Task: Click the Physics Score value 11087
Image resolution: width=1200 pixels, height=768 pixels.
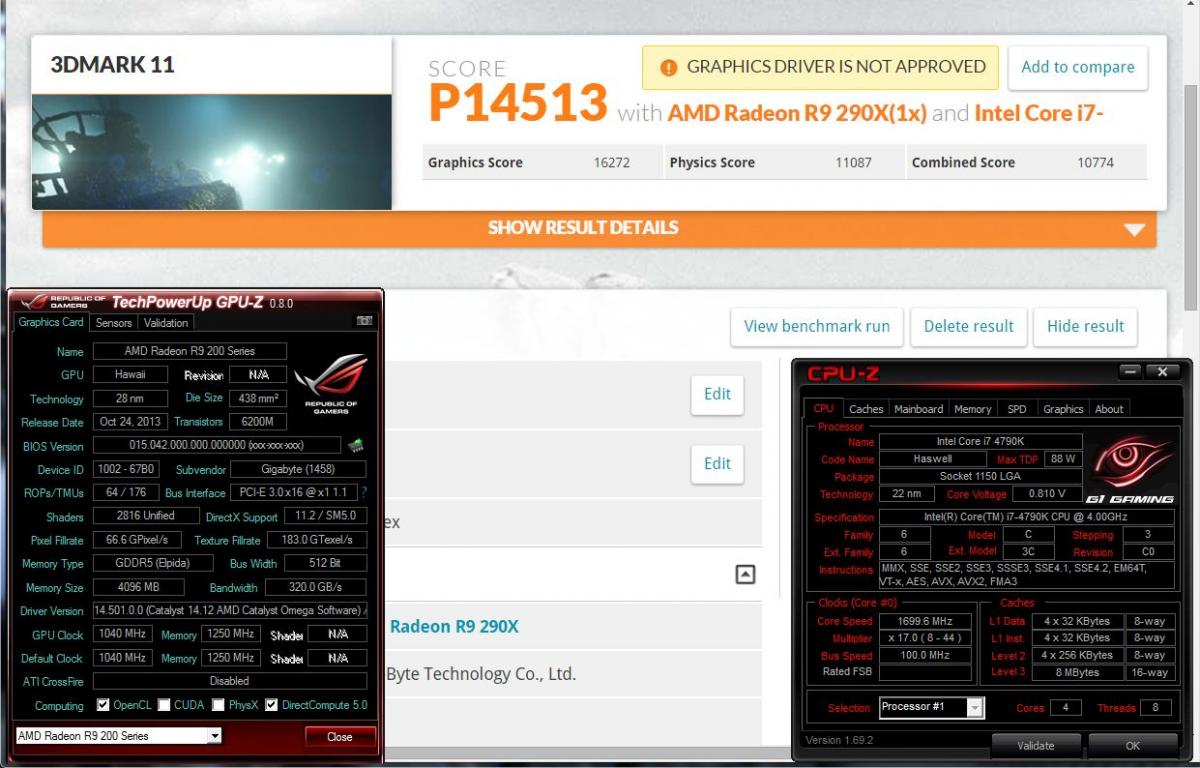Action: click(x=853, y=163)
